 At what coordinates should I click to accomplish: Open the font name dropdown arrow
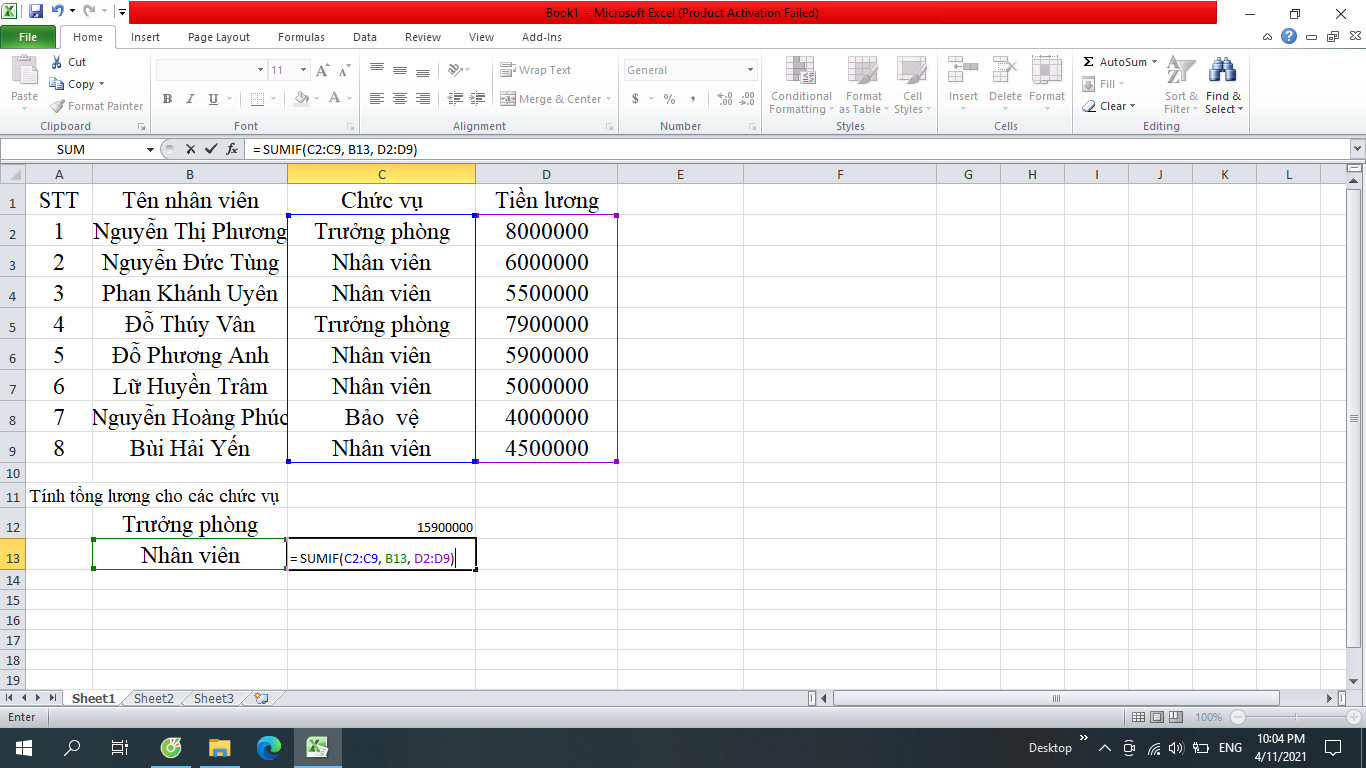click(x=260, y=70)
